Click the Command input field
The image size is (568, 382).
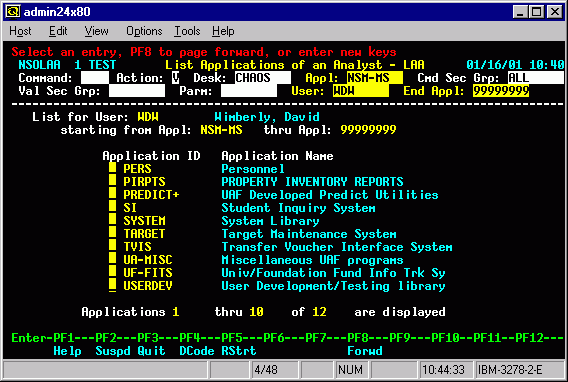tap(95, 78)
